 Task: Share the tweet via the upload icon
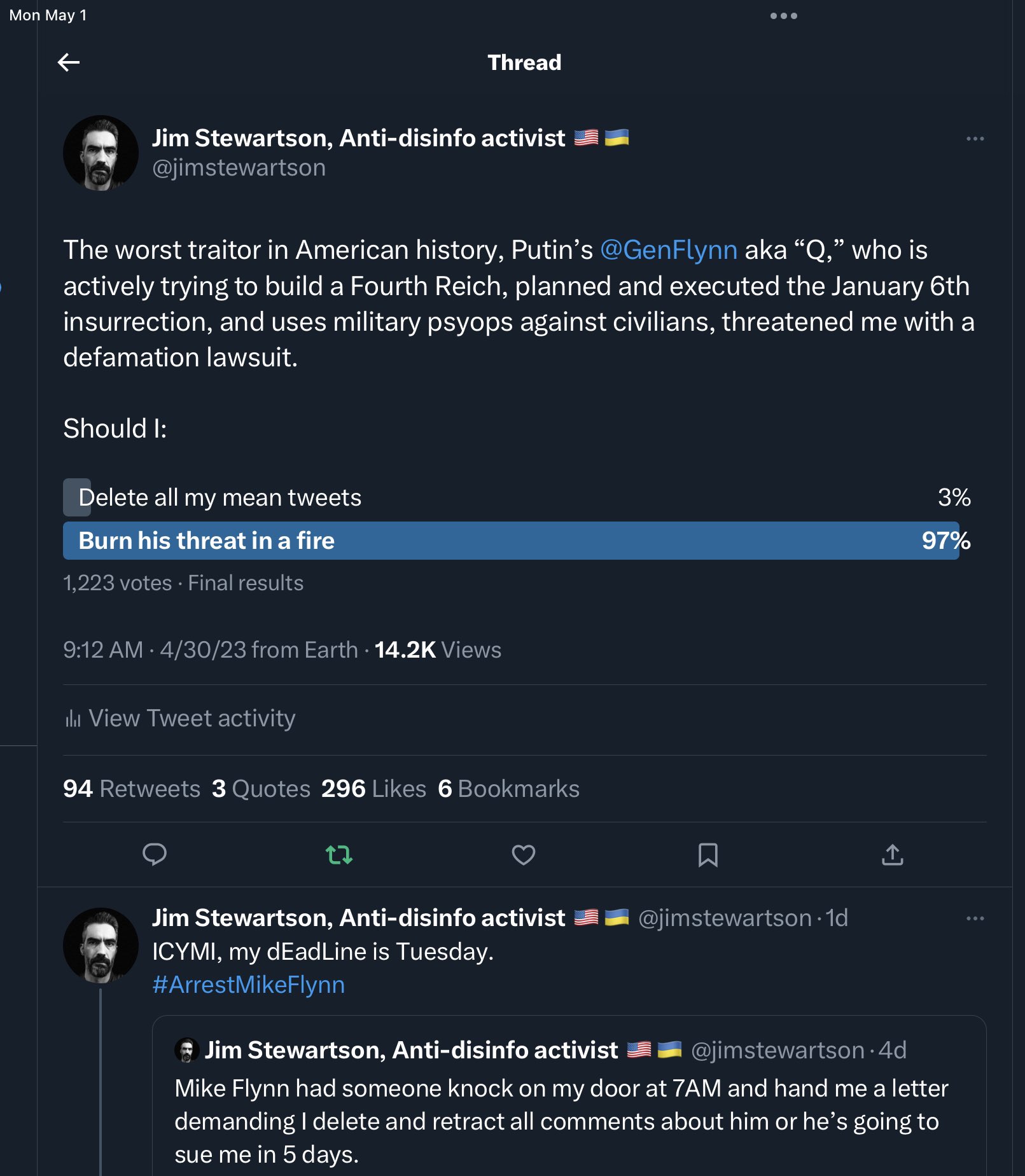pyautogui.click(x=893, y=854)
